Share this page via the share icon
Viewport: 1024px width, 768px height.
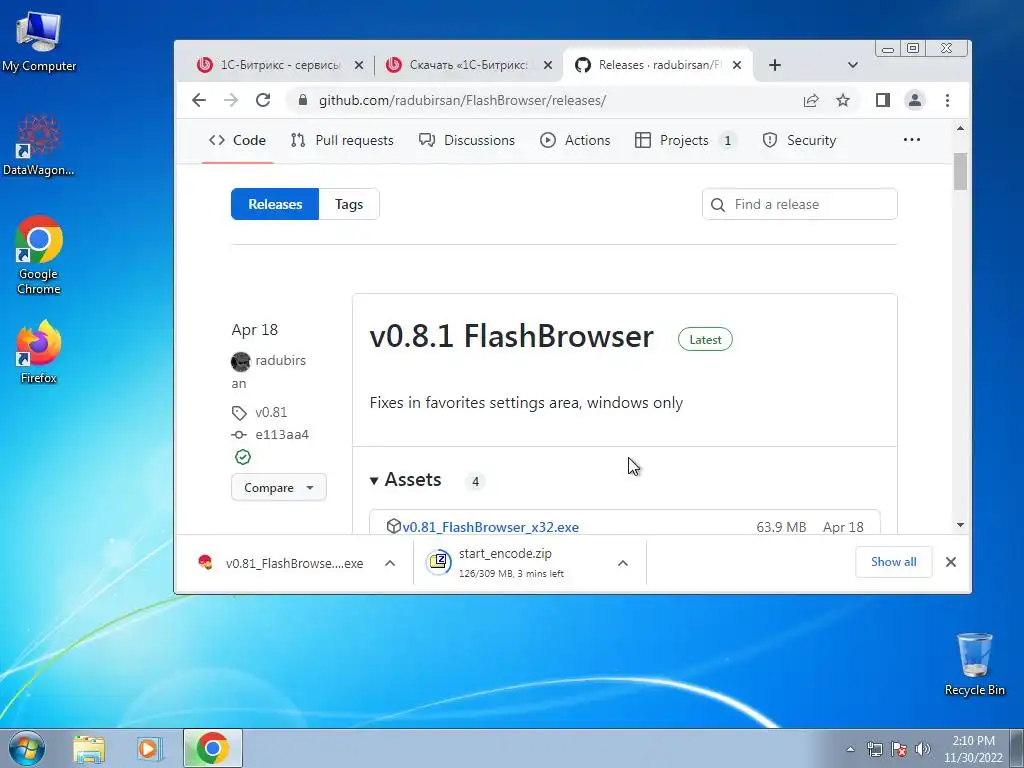[811, 100]
